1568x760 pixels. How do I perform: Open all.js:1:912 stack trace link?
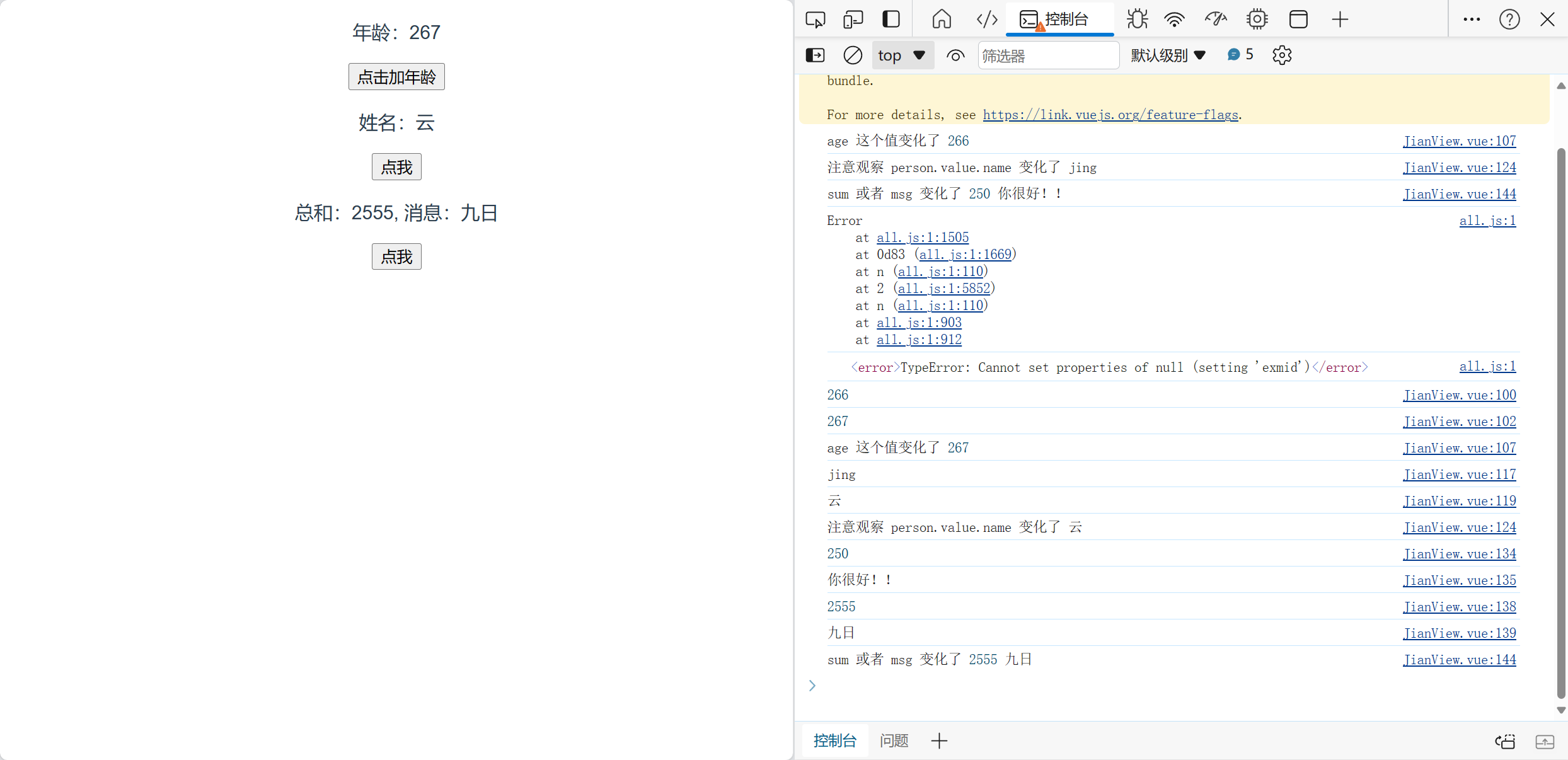point(919,340)
